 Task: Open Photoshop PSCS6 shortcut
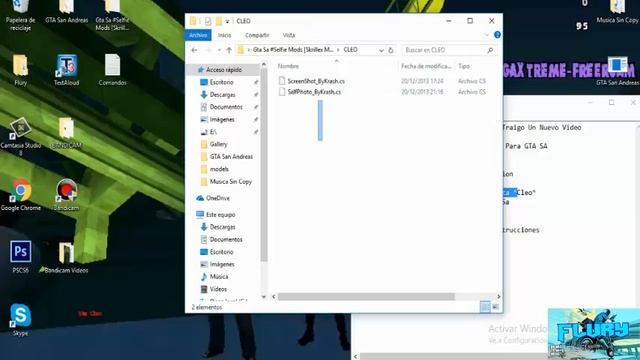point(20,256)
